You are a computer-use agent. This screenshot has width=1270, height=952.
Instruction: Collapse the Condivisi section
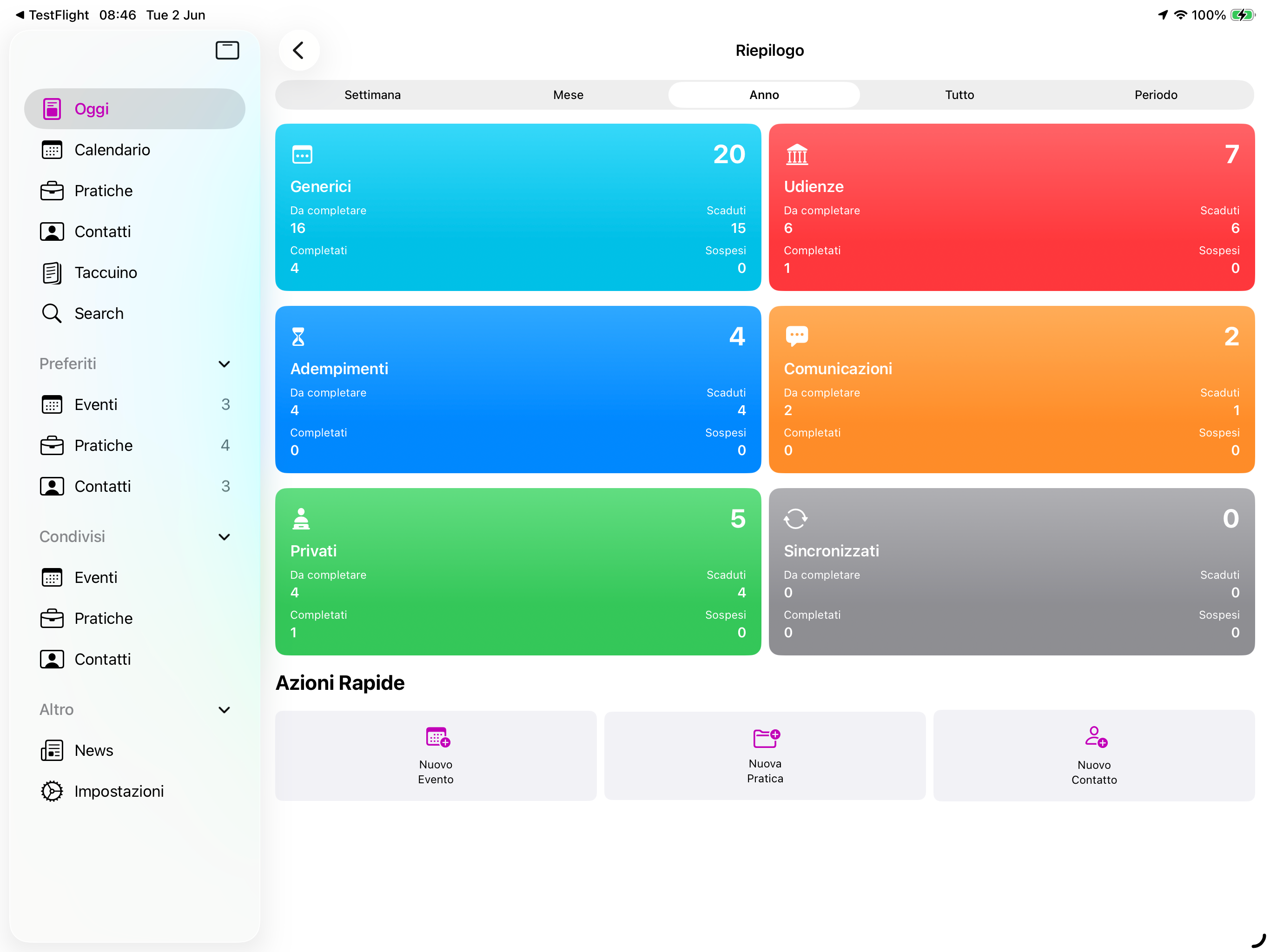(225, 537)
